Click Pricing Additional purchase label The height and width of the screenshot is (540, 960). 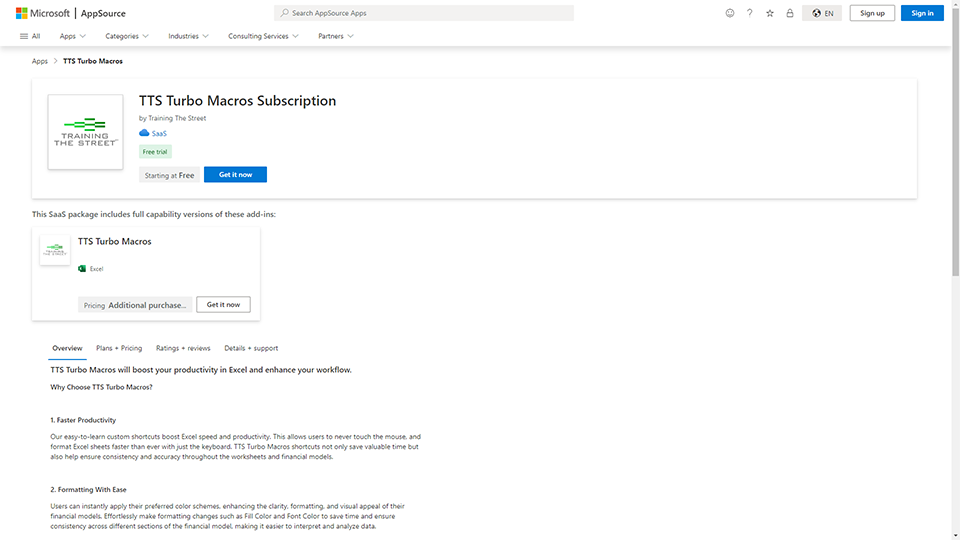135,305
